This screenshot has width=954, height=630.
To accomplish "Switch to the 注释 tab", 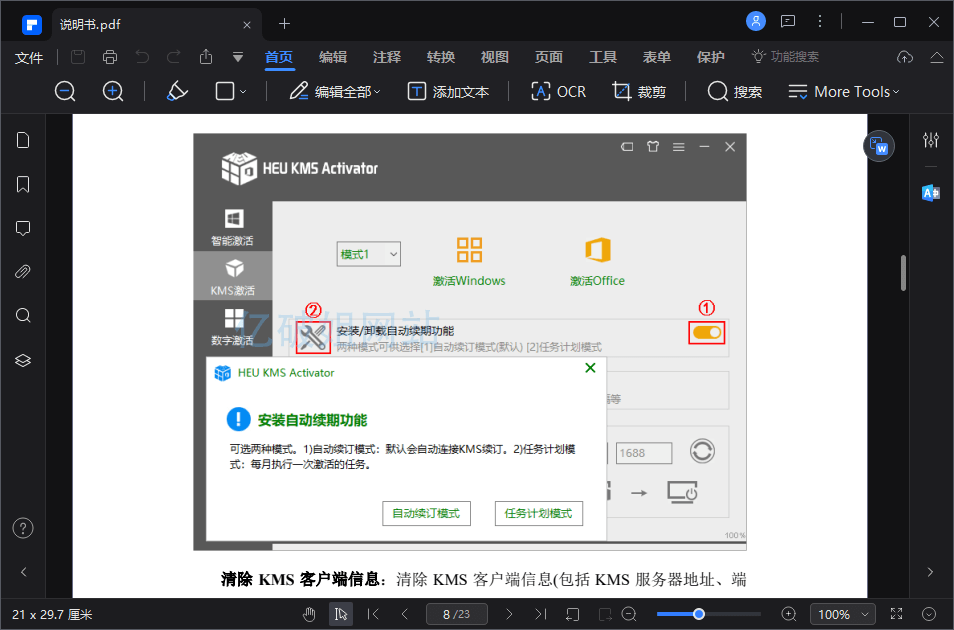I will (x=387, y=57).
